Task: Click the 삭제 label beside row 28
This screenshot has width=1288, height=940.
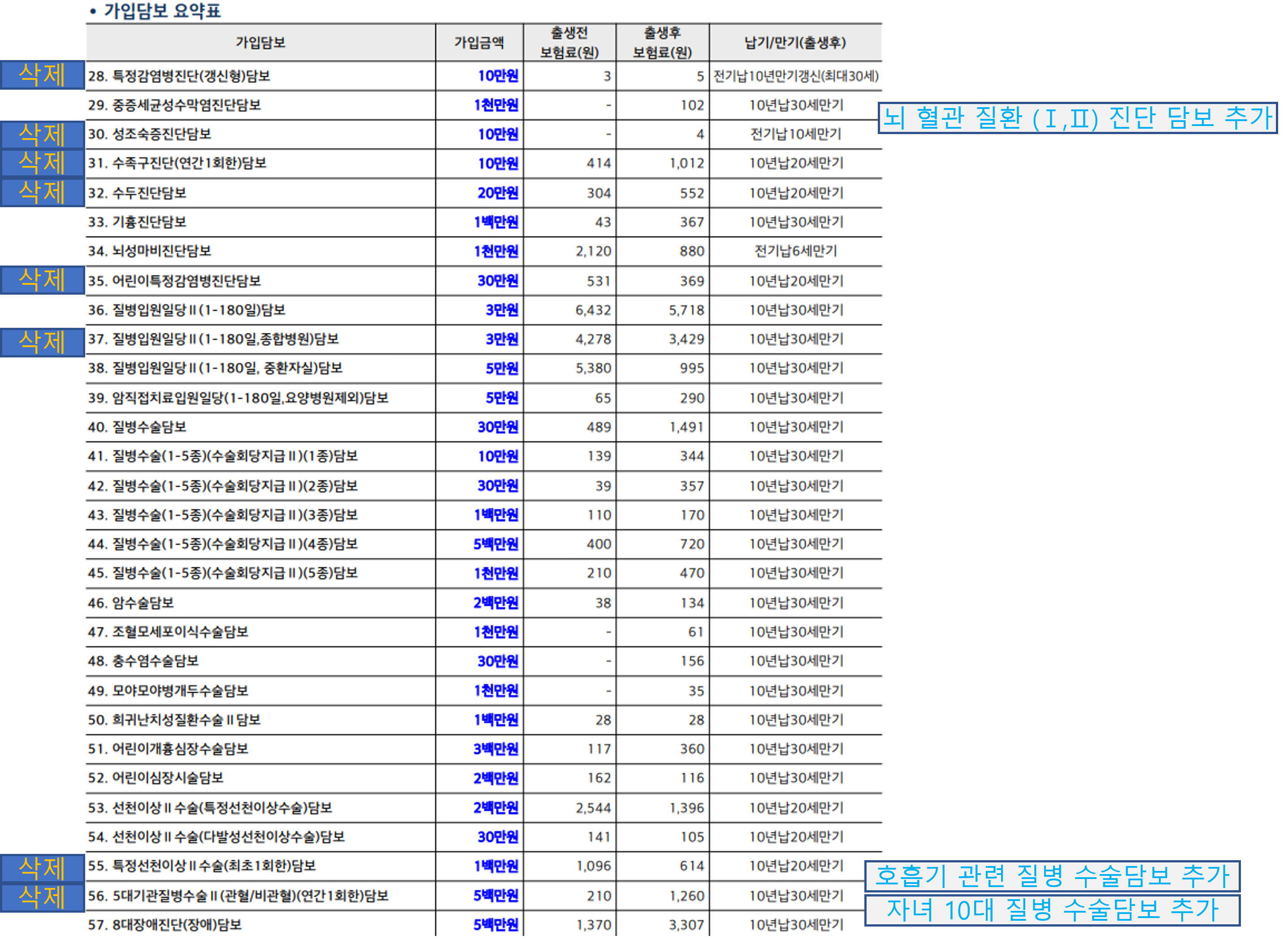Action: pyautogui.click(x=42, y=75)
